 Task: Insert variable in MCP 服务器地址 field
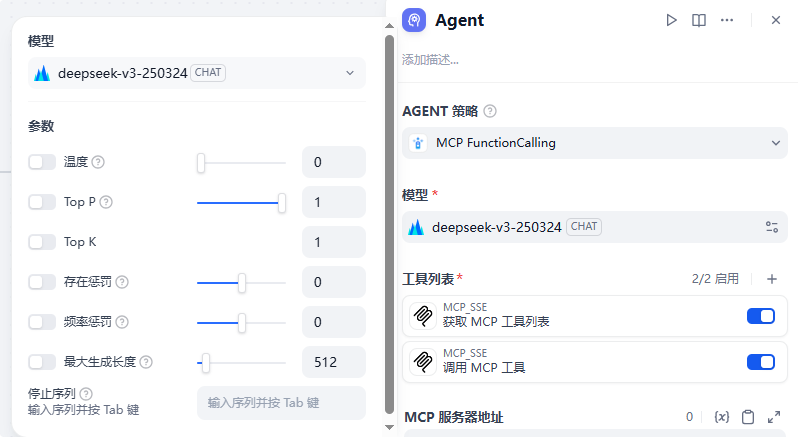click(x=722, y=417)
